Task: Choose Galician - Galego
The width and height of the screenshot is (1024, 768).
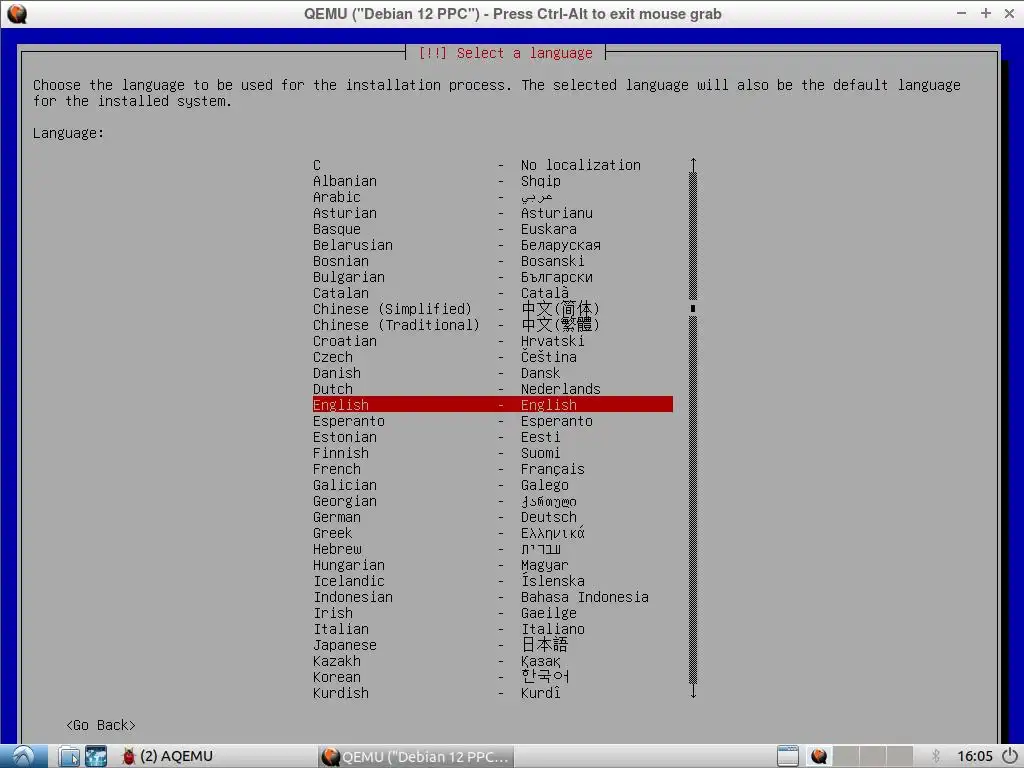Action: click(492, 485)
